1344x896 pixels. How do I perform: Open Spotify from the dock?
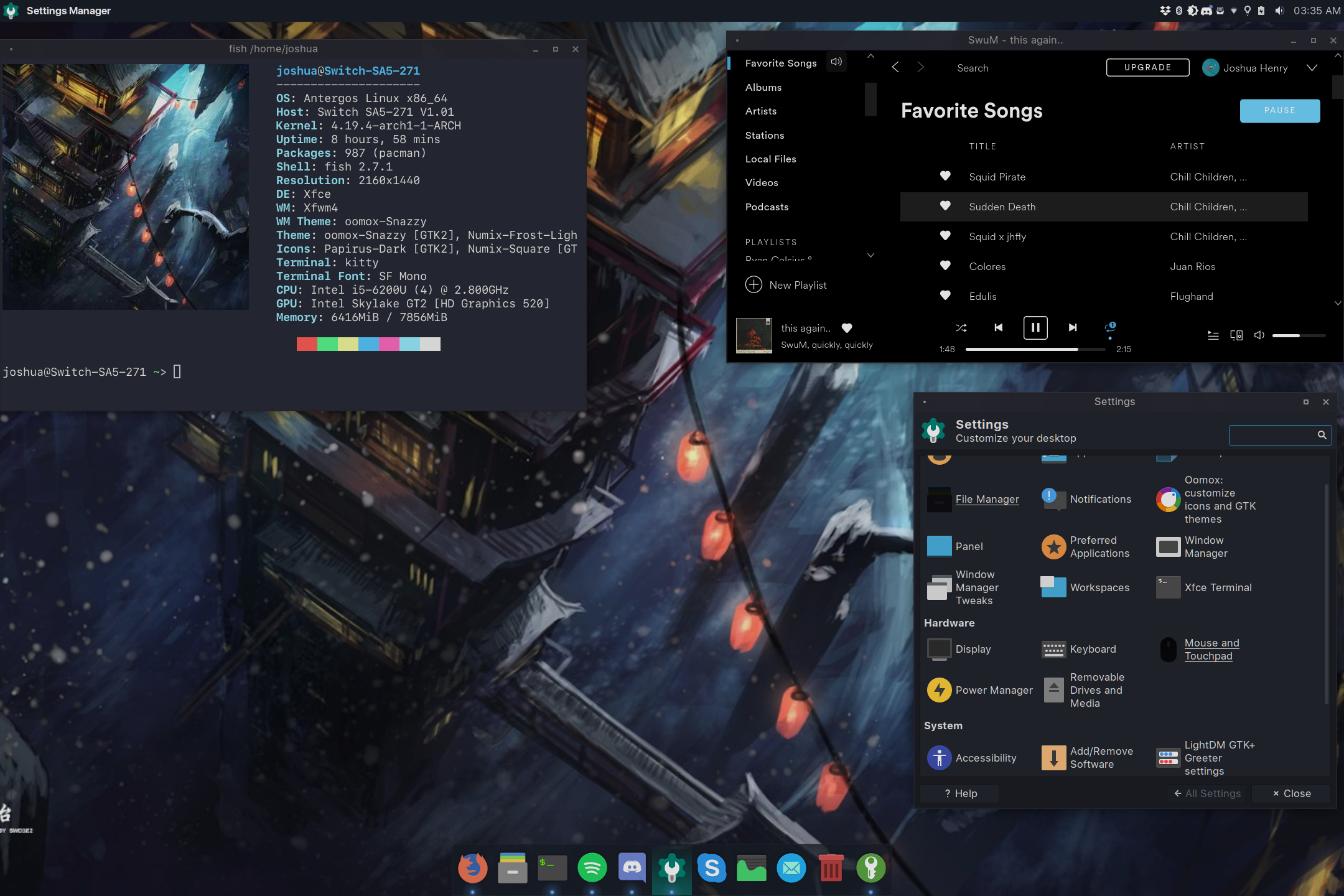pos(592,868)
